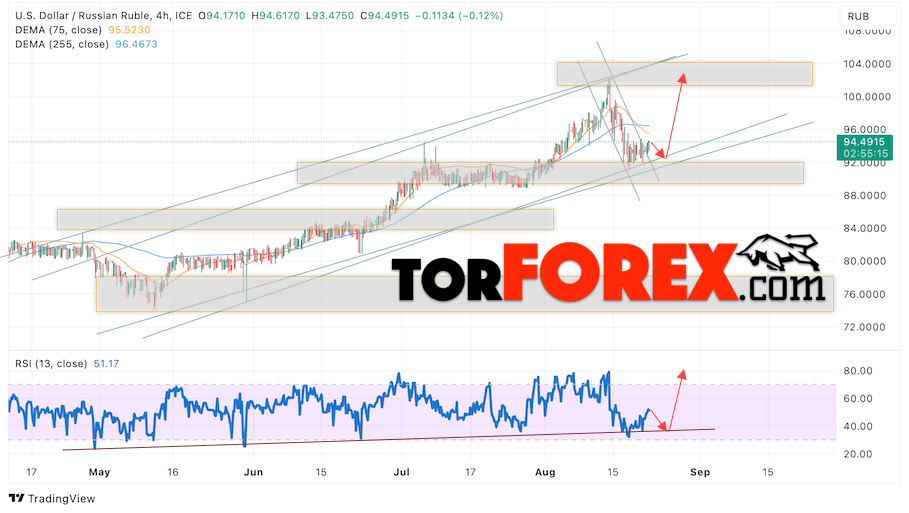
Task: Click the RSI 80.00 axis label
Action: tap(858, 371)
